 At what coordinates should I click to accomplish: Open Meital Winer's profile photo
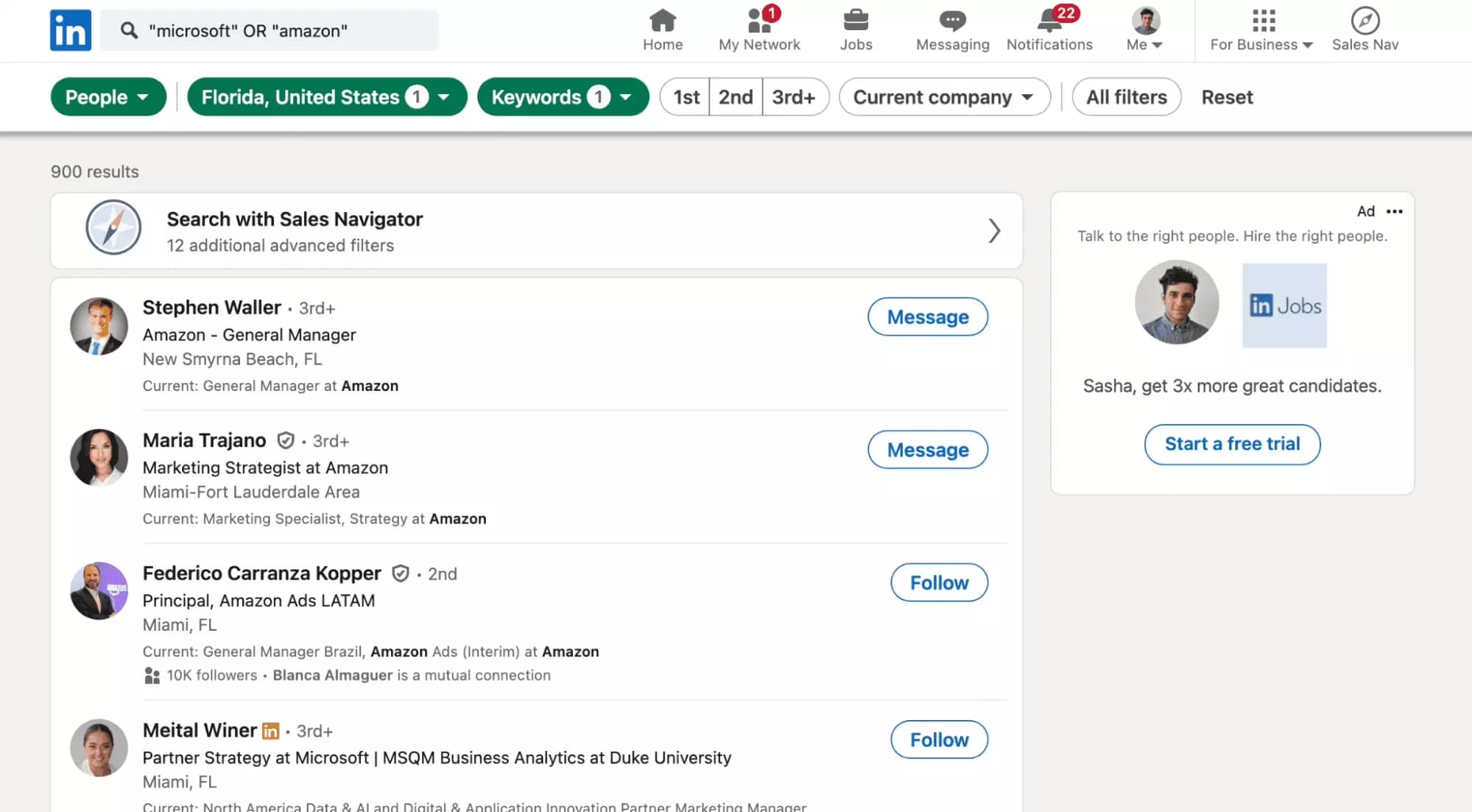click(99, 748)
